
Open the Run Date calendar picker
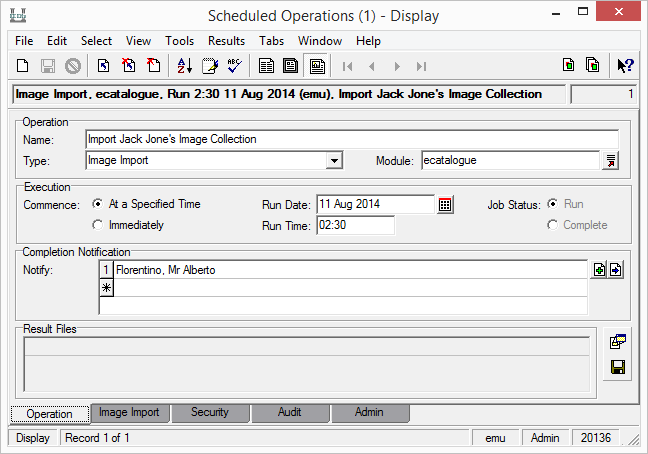[446, 204]
